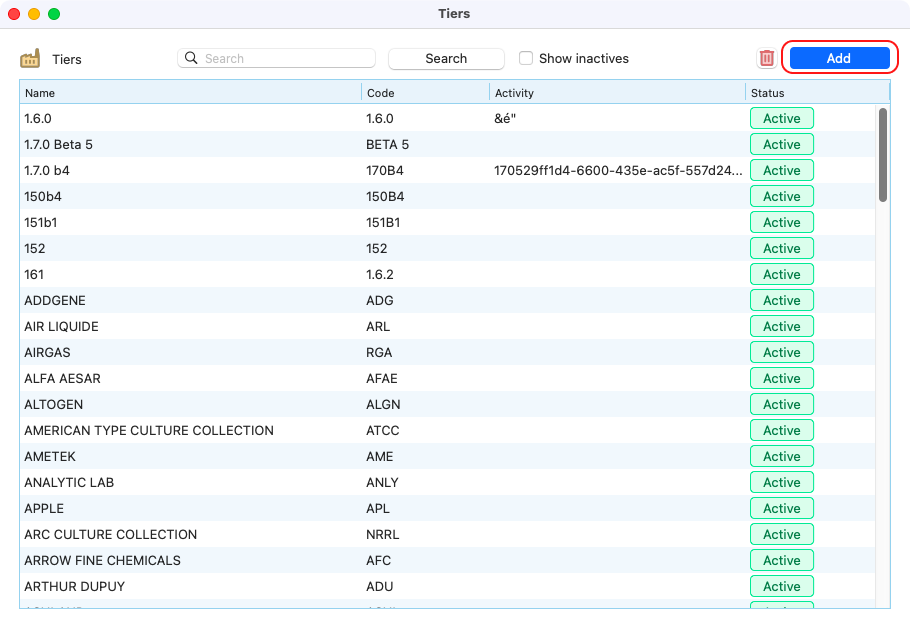The width and height of the screenshot is (910, 628).
Task: Sort by the Activity column header
Action: (618, 93)
